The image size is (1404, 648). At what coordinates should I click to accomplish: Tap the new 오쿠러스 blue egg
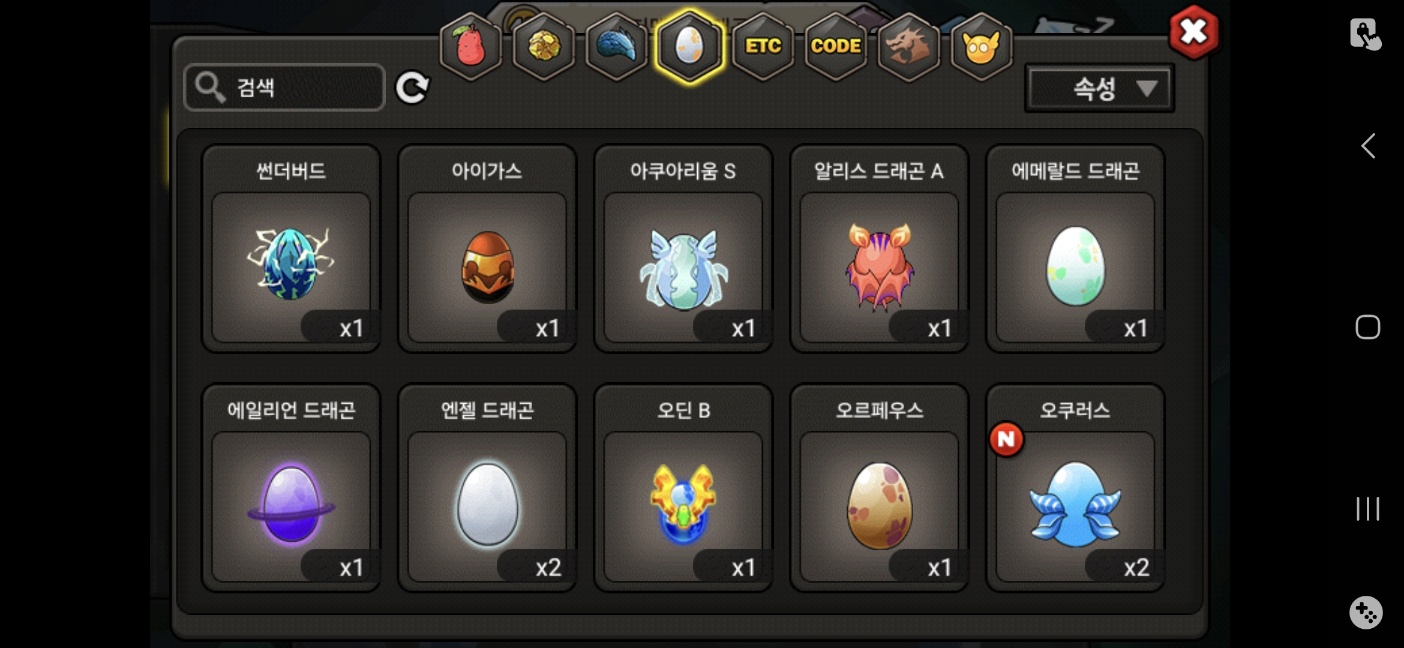pyautogui.click(x=1075, y=488)
